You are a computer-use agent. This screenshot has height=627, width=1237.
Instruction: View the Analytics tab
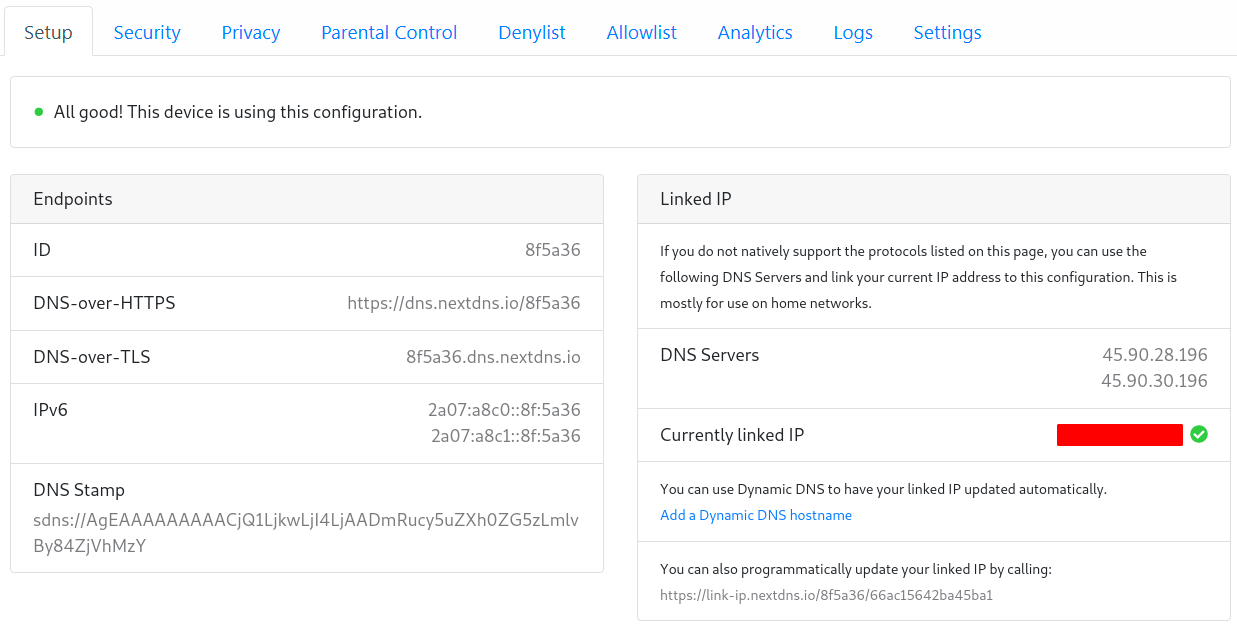click(755, 33)
